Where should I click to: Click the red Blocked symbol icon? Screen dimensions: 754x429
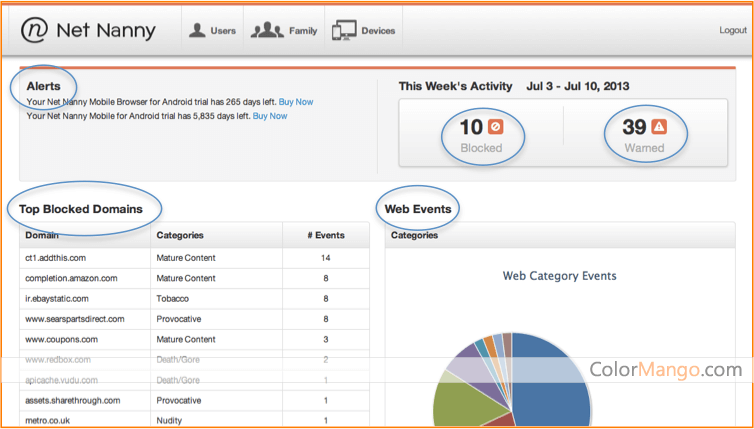[495, 127]
